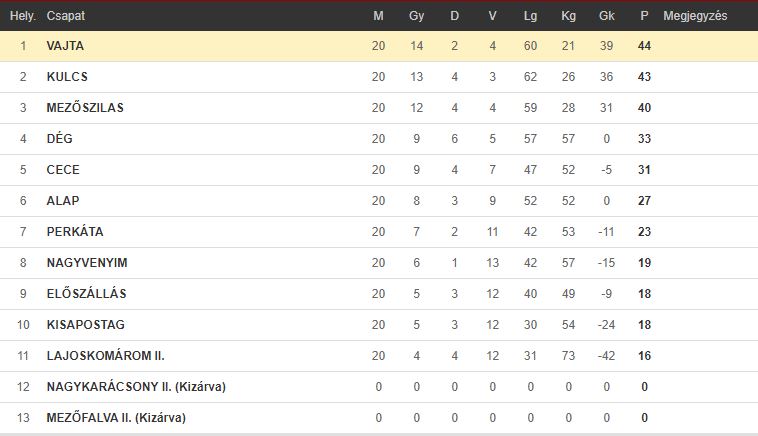Open the ELŐSZÁLLÁS team entry
This screenshot has height=436, width=758.
87,293
